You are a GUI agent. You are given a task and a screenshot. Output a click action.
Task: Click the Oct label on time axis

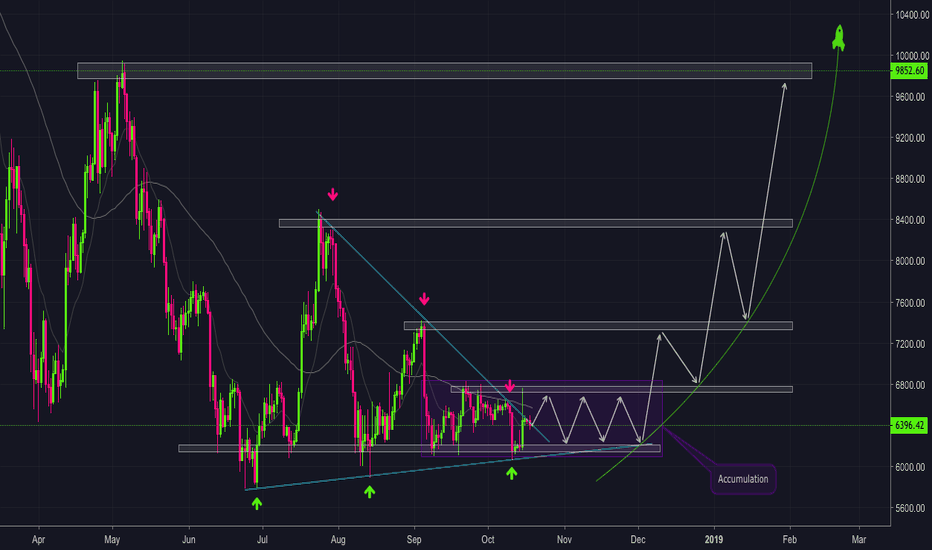(x=488, y=539)
